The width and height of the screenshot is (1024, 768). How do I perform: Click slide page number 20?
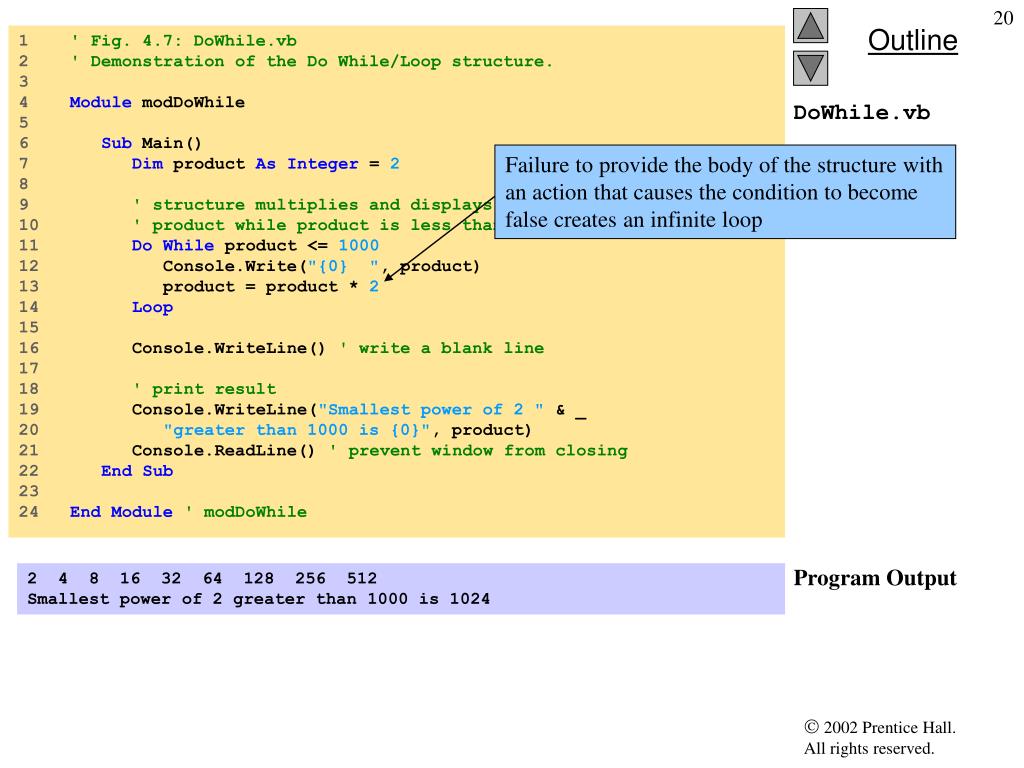point(1003,18)
